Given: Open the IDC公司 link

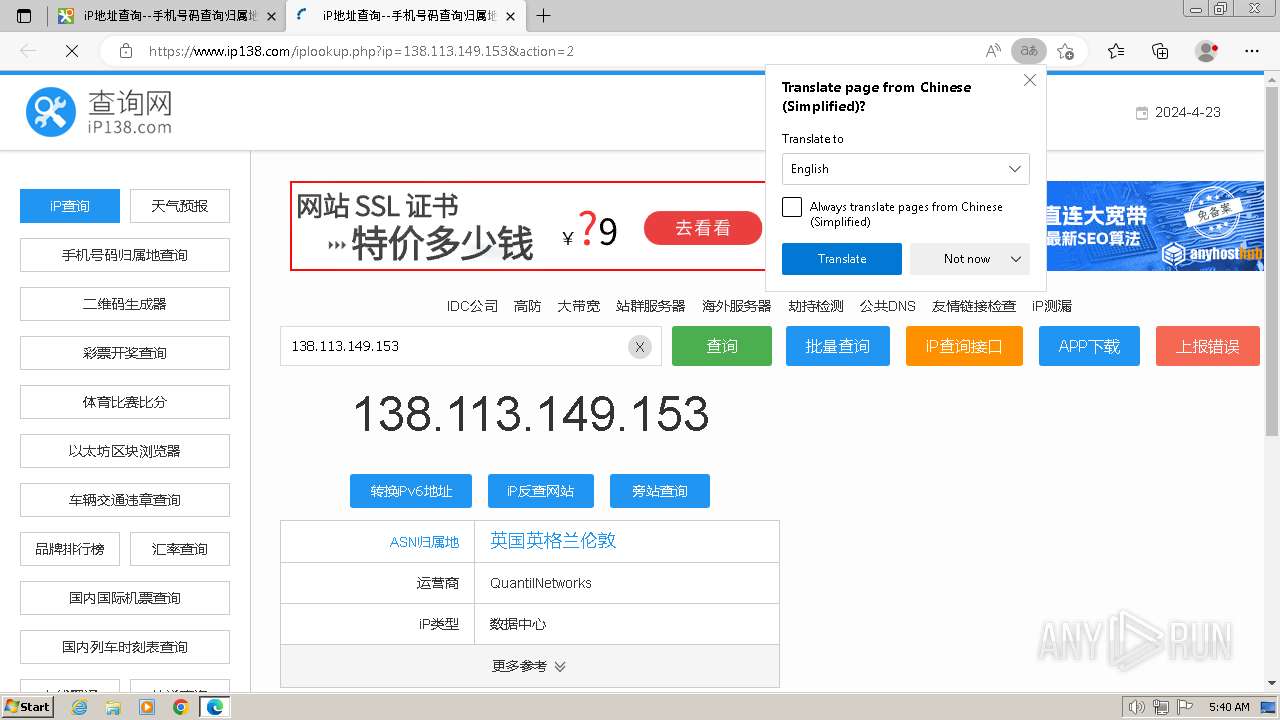Looking at the screenshot, I should point(472,306).
